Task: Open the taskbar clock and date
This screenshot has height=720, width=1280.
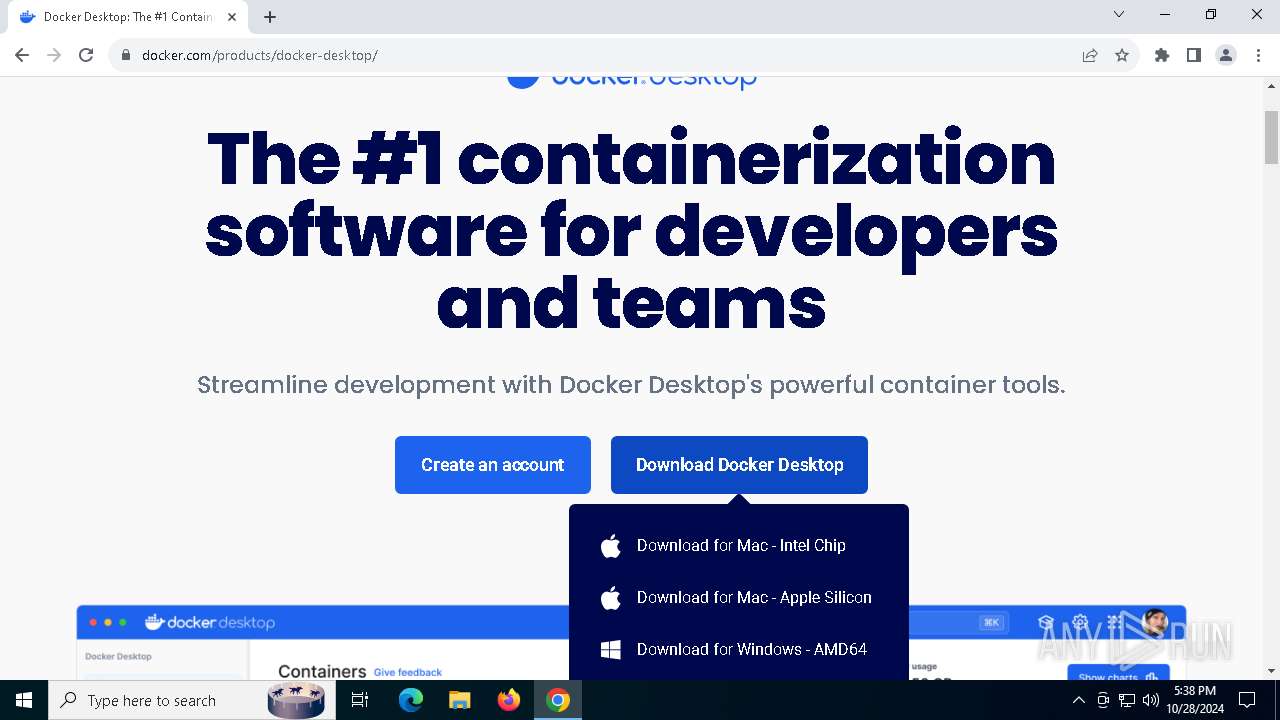Action: click(x=1195, y=700)
